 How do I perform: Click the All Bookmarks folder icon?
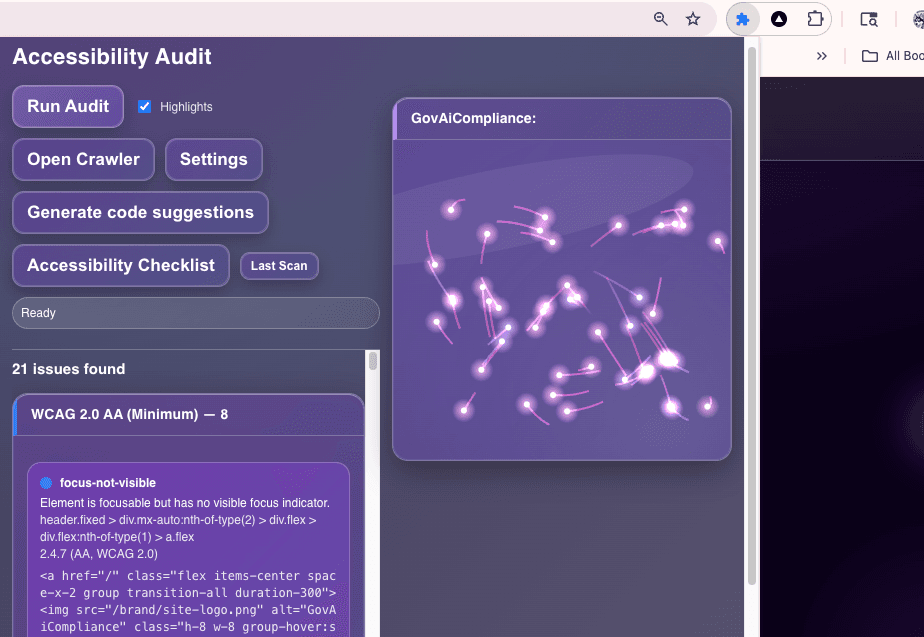[x=869, y=55]
